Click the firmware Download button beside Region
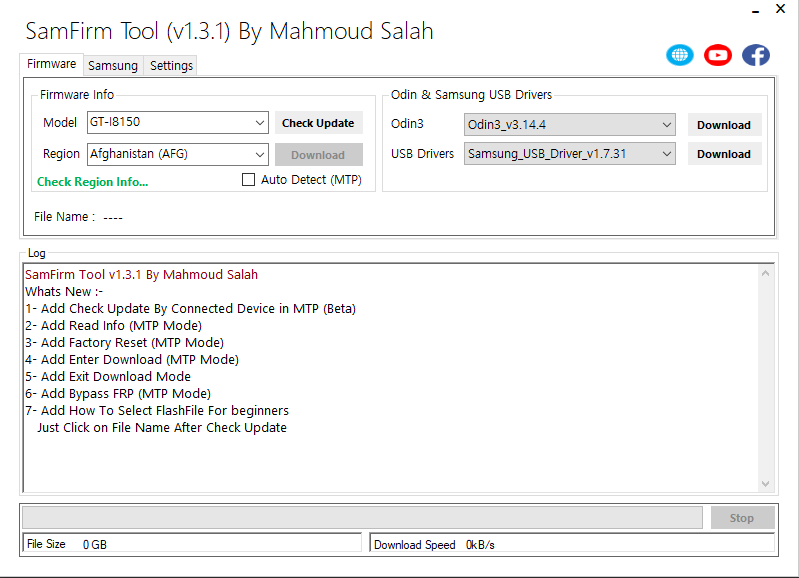Viewport: 799px width, 578px height. click(318, 154)
